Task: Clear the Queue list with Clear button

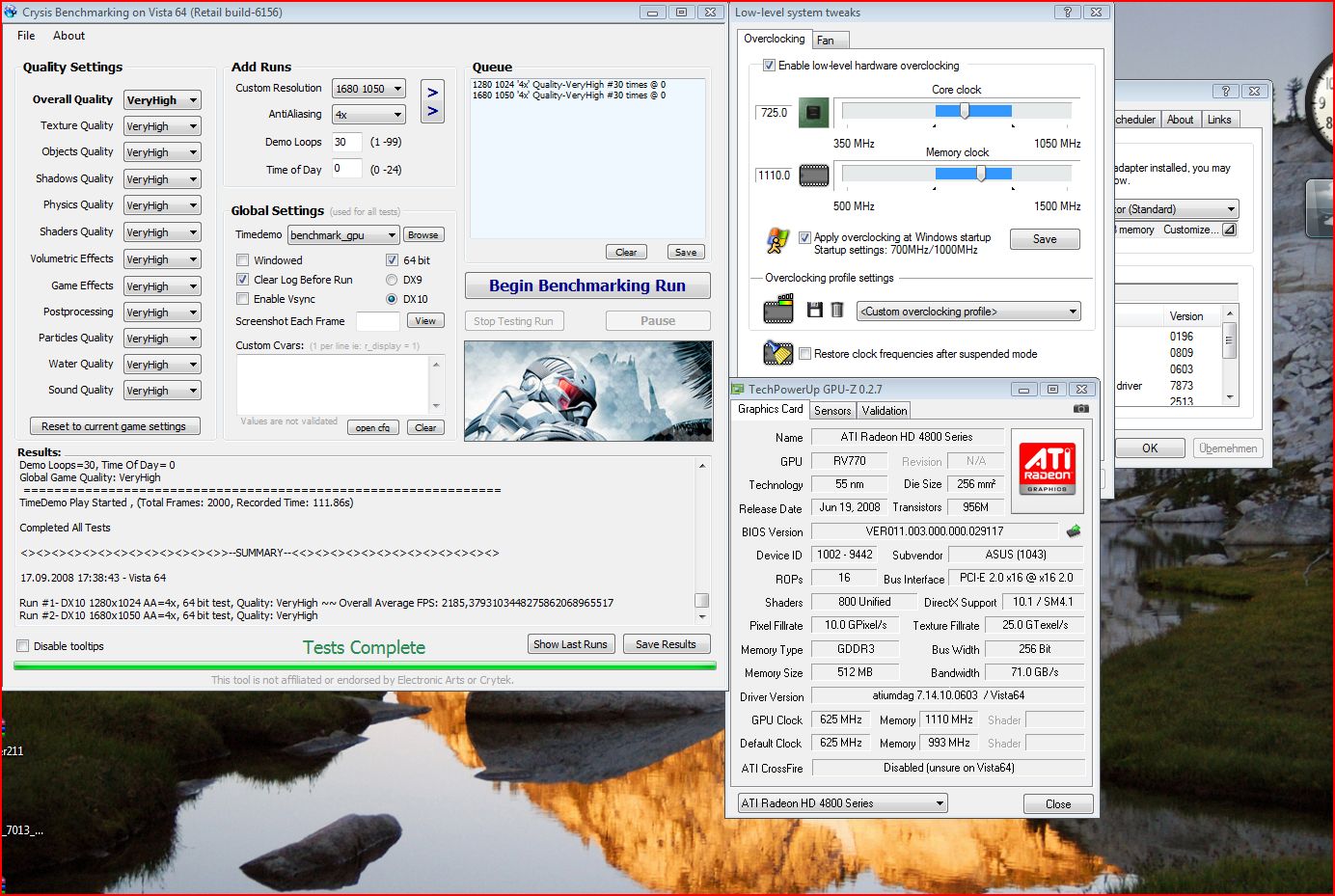Action: coord(626,252)
